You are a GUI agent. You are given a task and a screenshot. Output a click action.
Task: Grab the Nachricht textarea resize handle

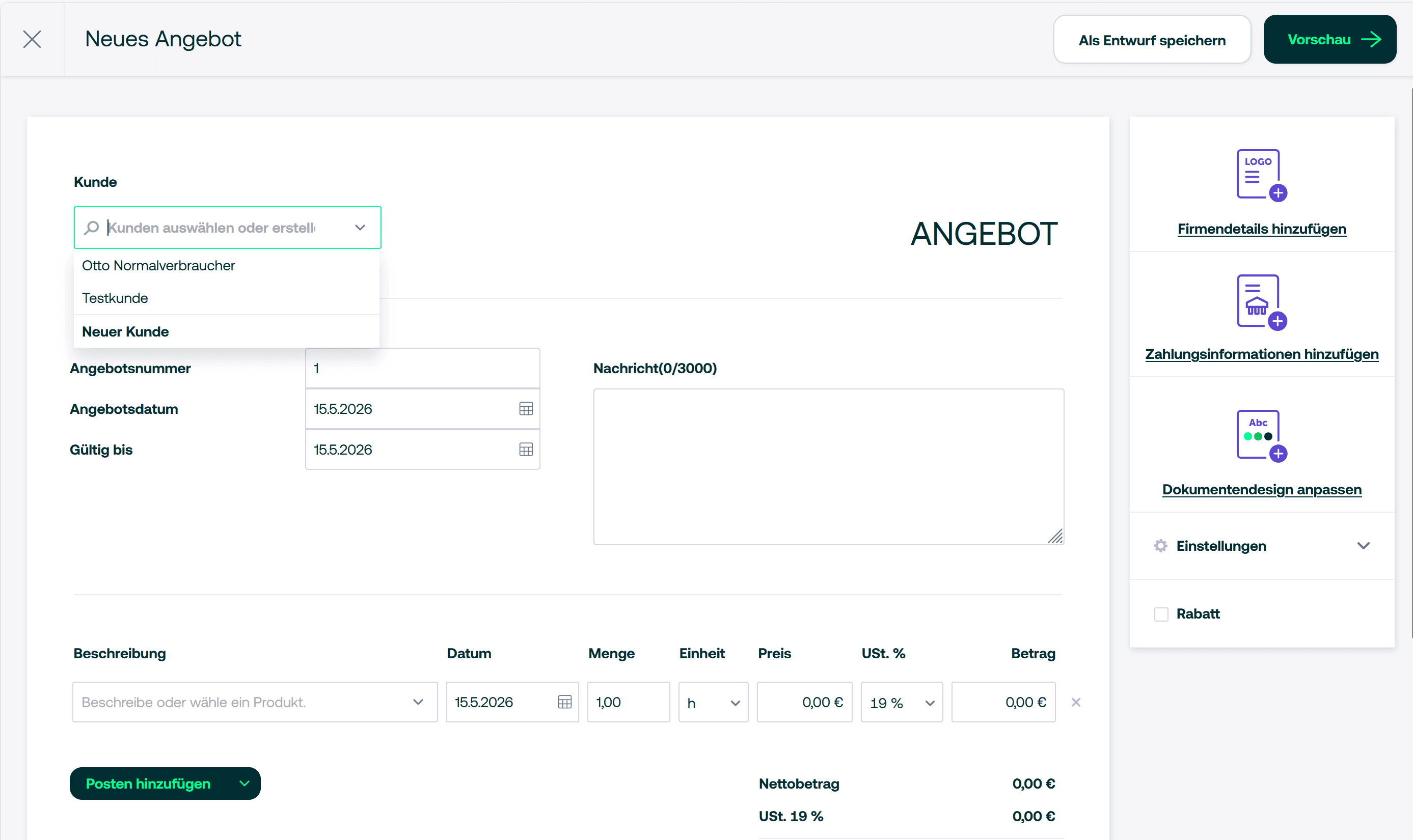pos(1055,536)
